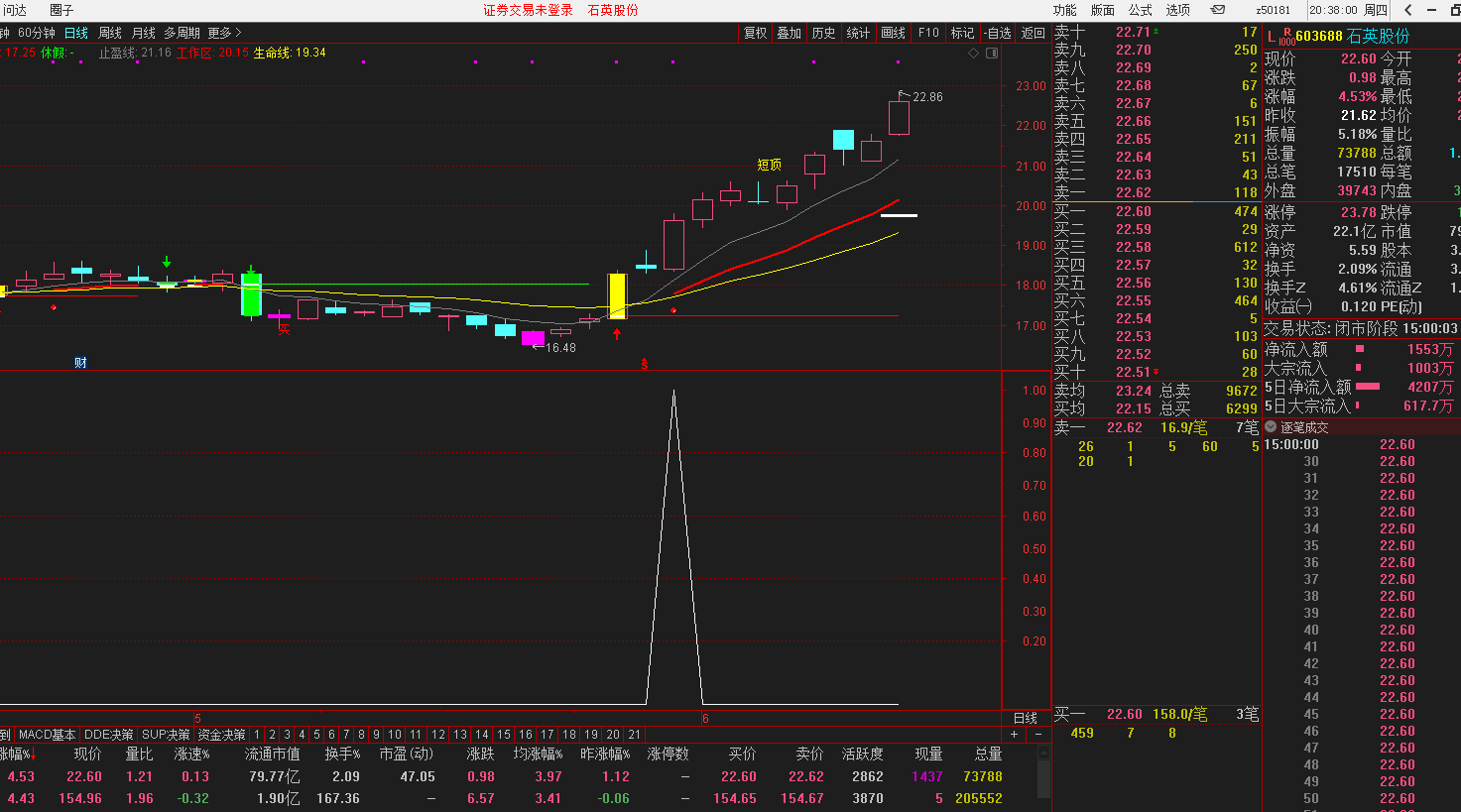Click the 短顶 signal label on the chart
1461x812 pixels.
click(770, 165)
